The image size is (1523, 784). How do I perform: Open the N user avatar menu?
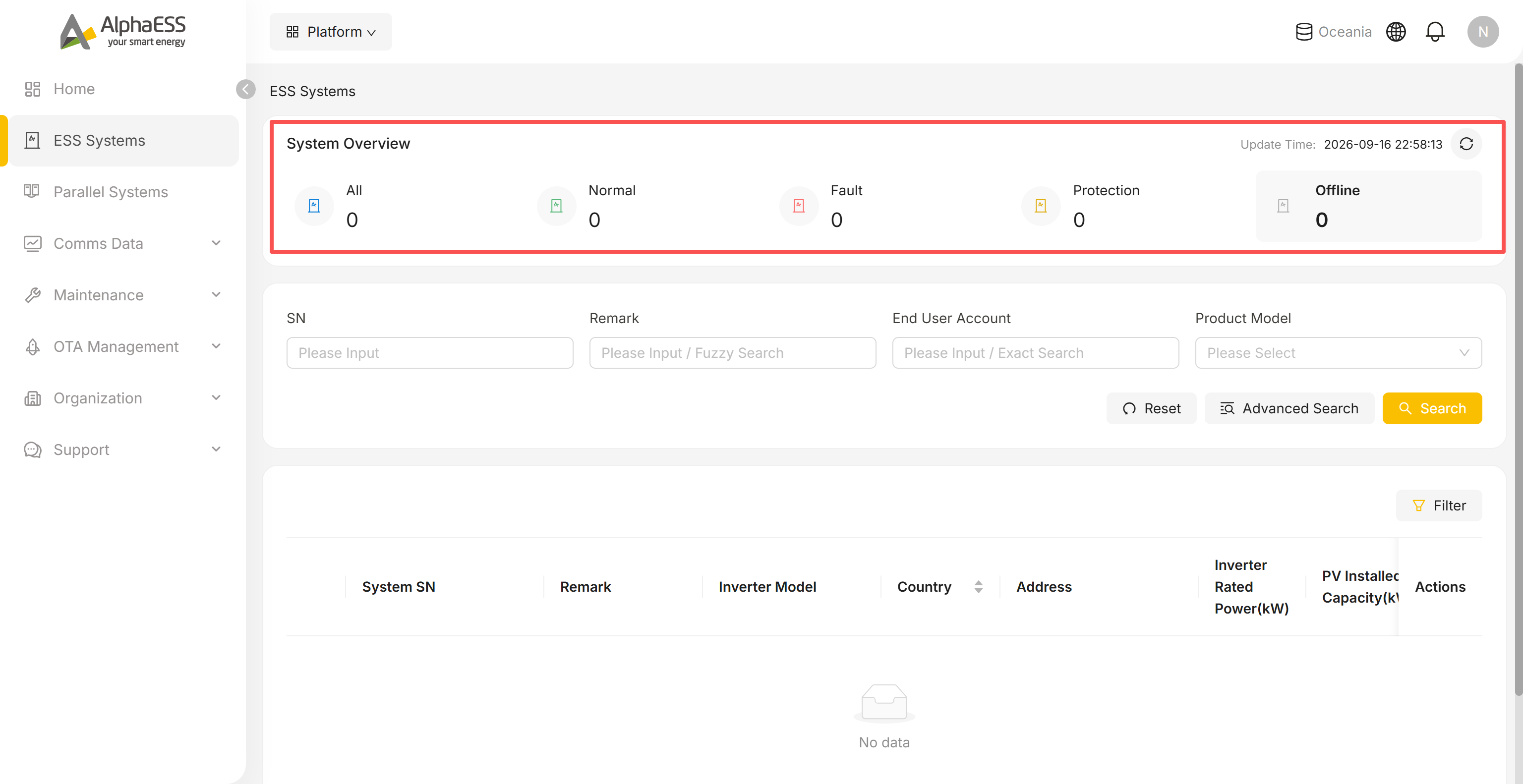1483,32
